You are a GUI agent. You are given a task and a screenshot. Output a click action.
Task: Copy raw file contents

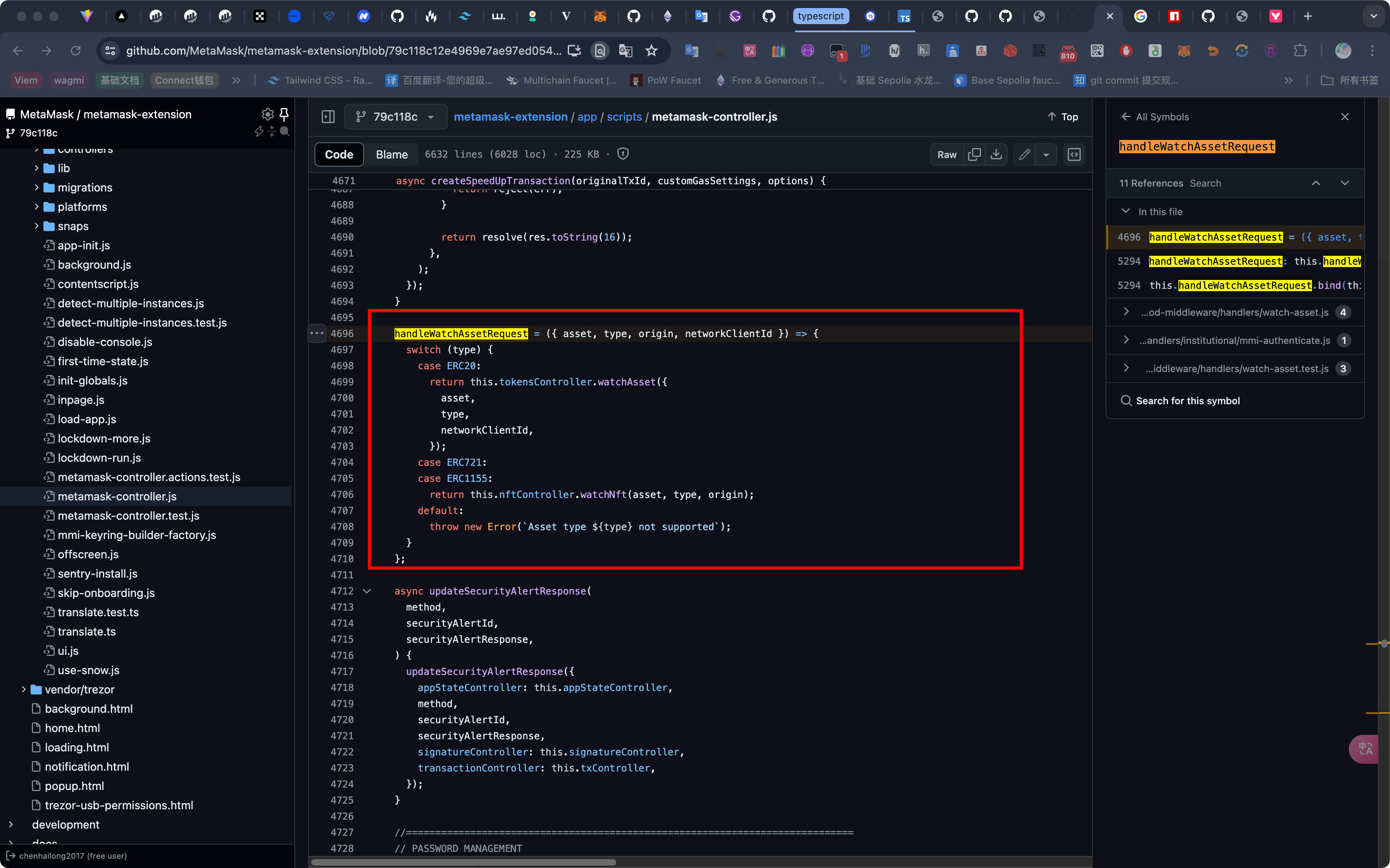pyautogui.click(x=975, y=154)
